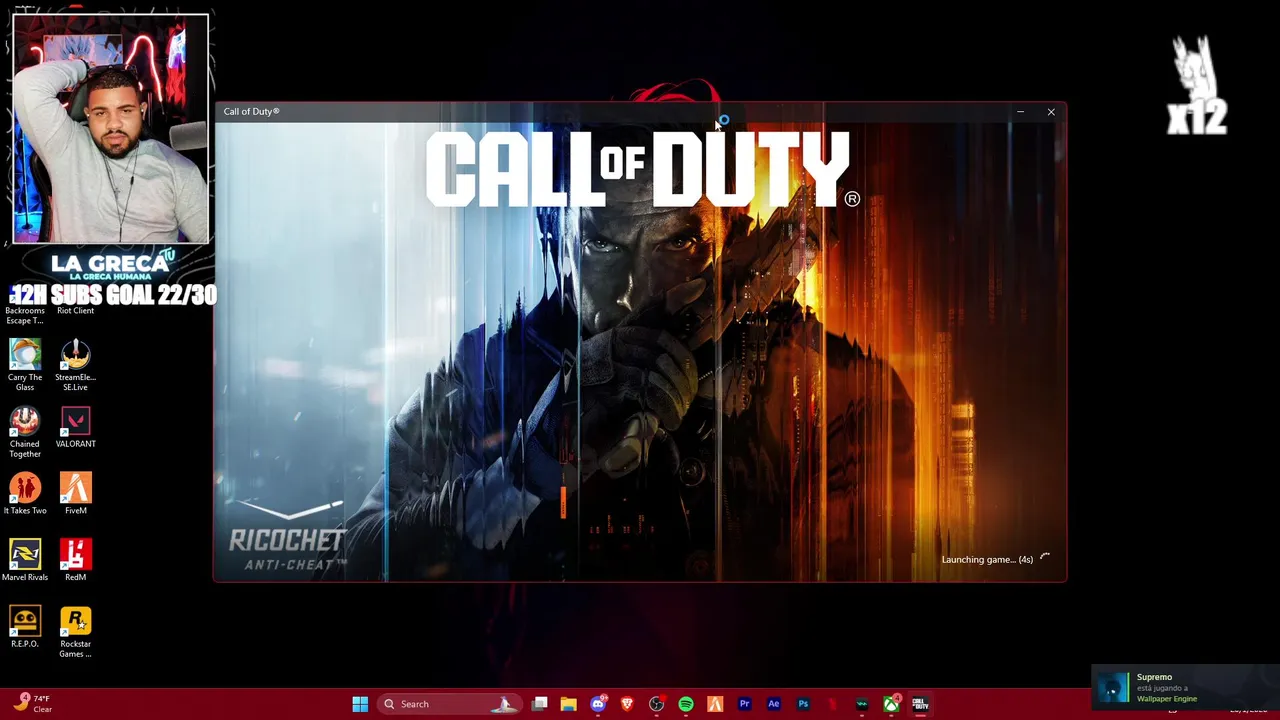Launch Brave browser from the taskbar
1280x720 pixels.
point(627,704)
